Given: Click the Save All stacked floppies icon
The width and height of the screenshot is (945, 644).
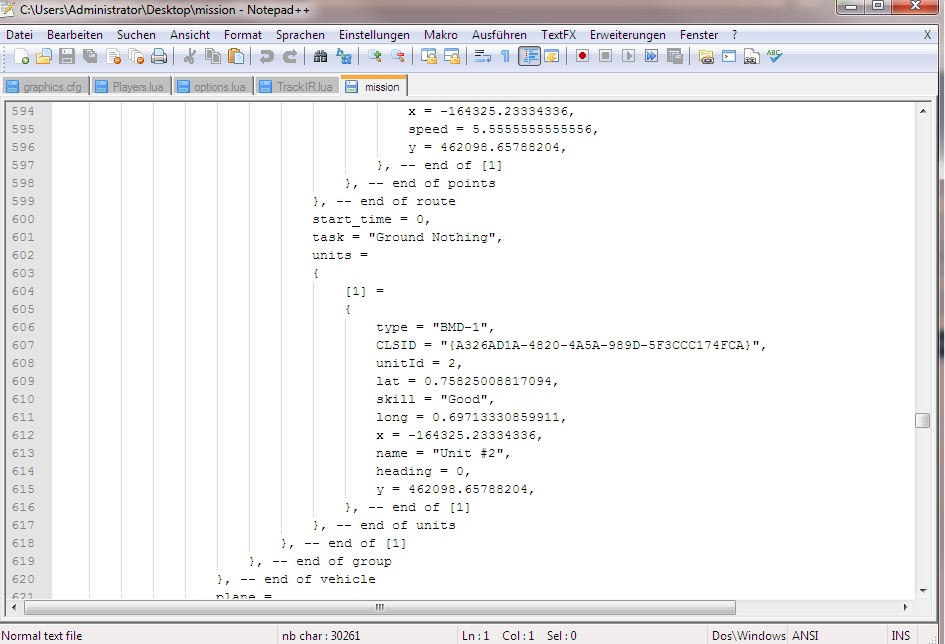Looking at the screenshot, I should (x=90, y=57).
